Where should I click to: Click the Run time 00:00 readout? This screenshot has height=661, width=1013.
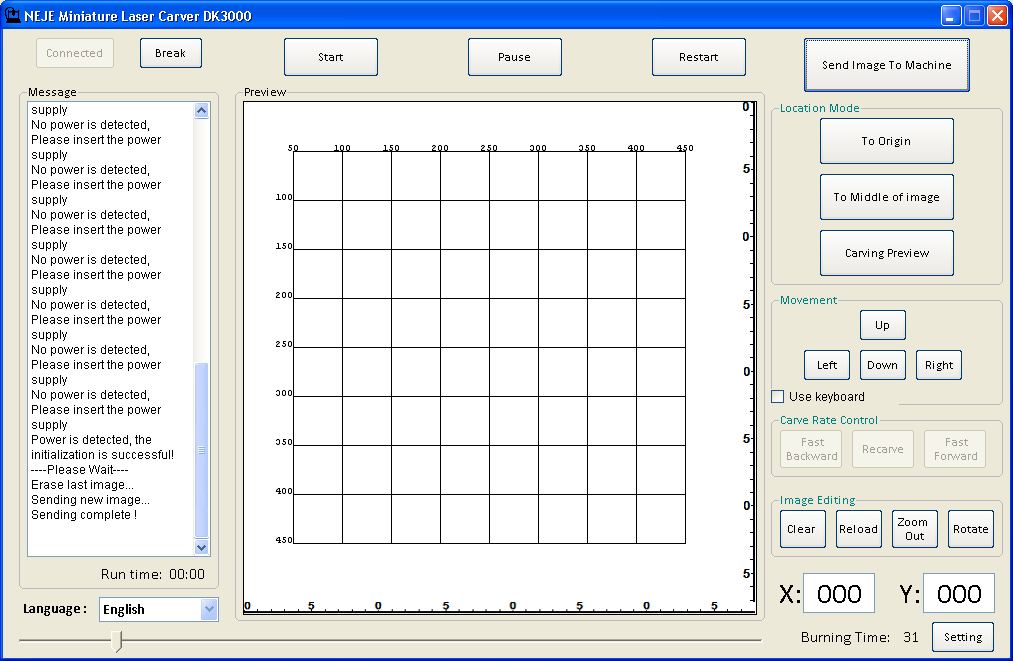click(x=152, y=574)
